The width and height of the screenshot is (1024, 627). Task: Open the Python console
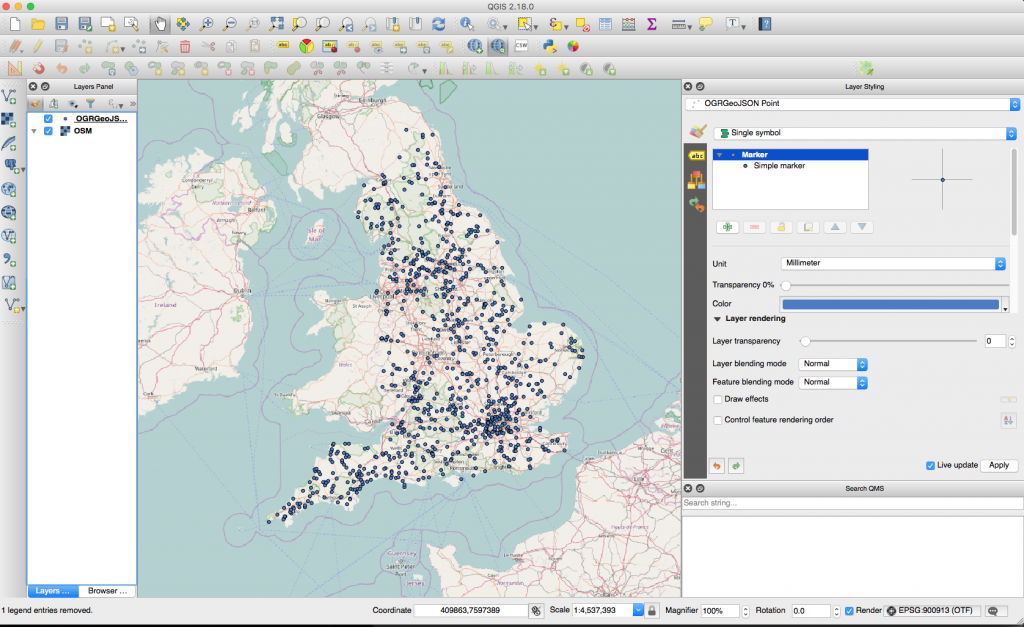pos(549,46)
